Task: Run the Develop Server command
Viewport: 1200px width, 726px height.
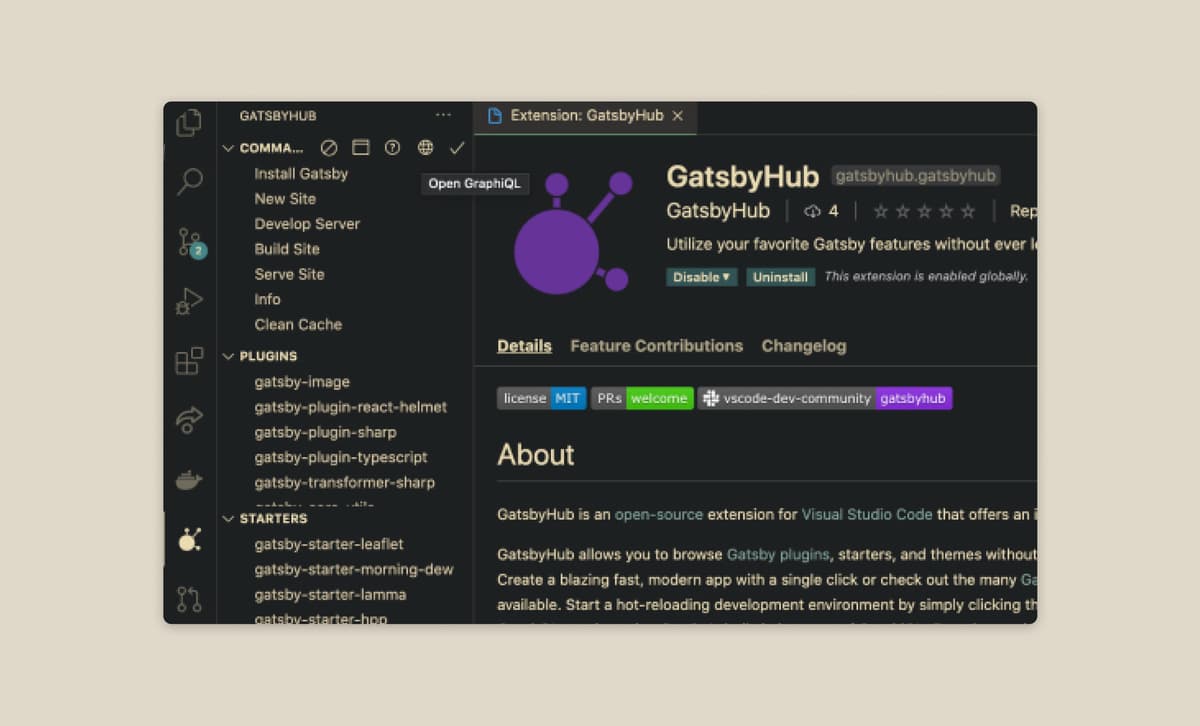Action: click(307, 224)
